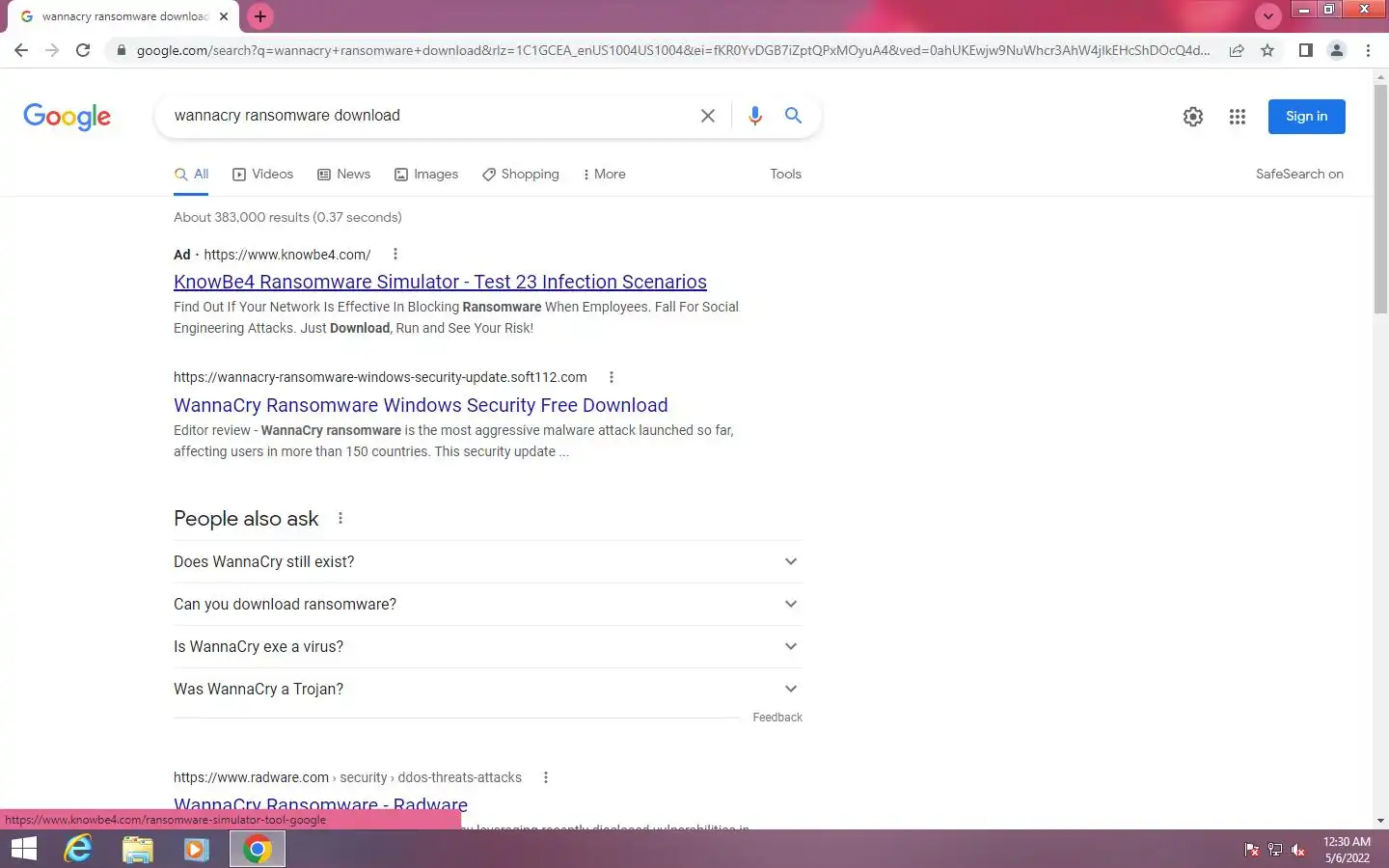
Task: Open a new tab with plus button
Action: 260,16
